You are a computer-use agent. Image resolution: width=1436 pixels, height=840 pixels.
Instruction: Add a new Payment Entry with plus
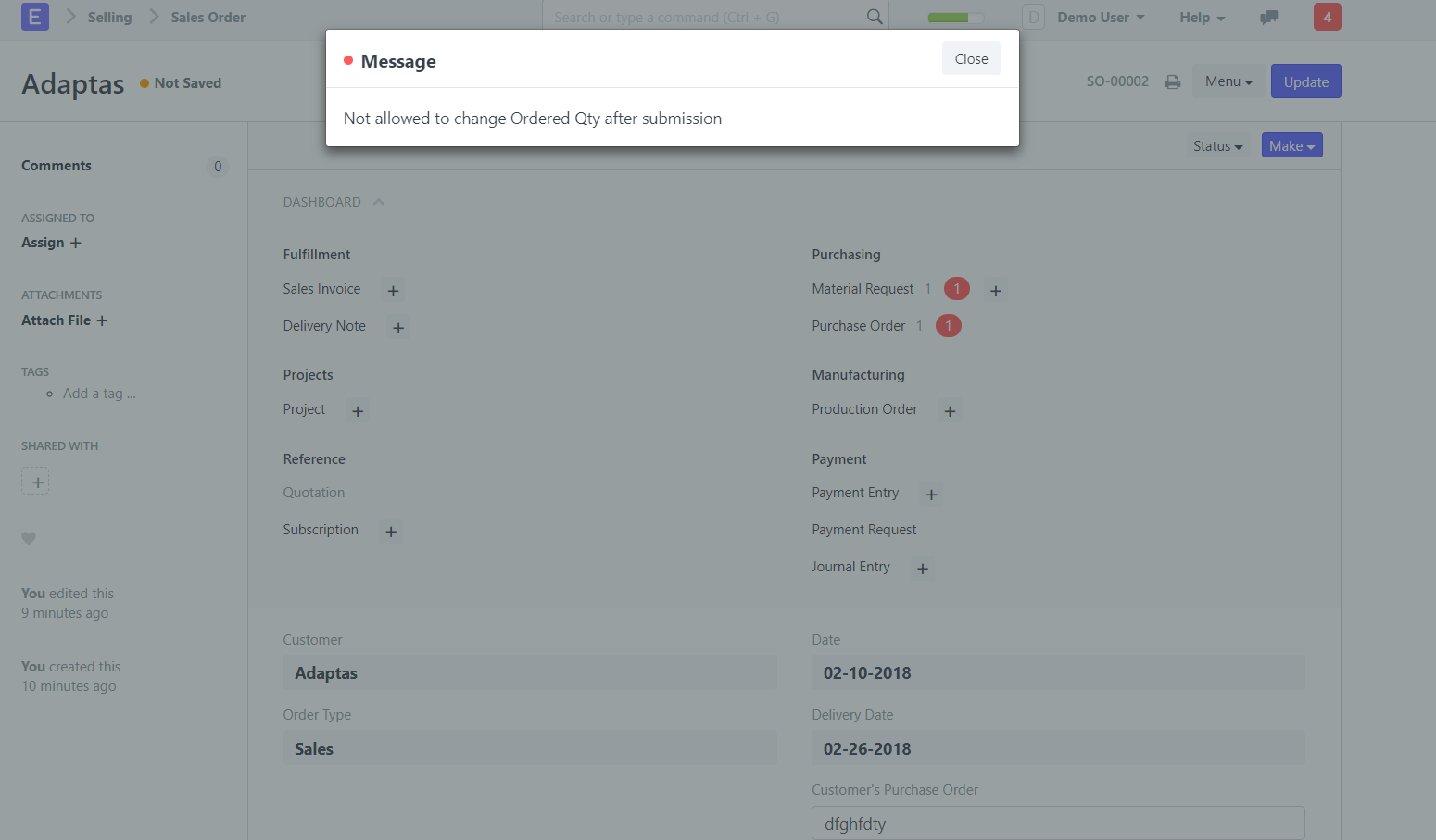(931, 495)
